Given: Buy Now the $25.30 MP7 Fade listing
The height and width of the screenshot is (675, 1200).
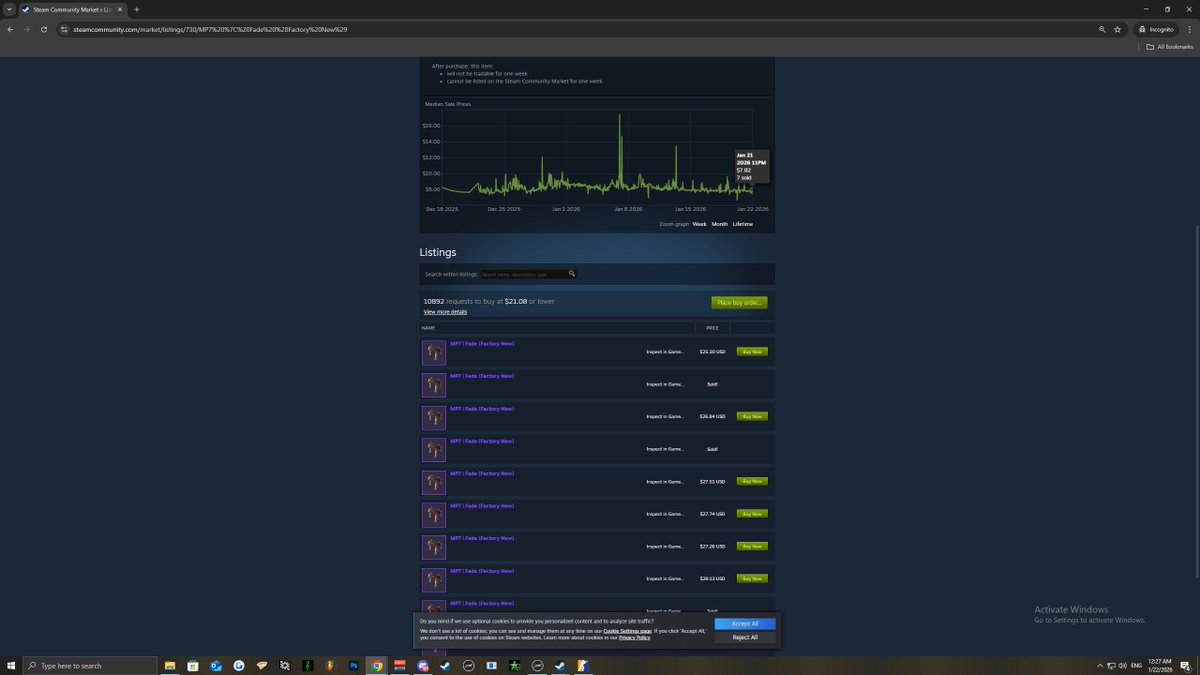Looking at the screenshot, I should 752,351.
